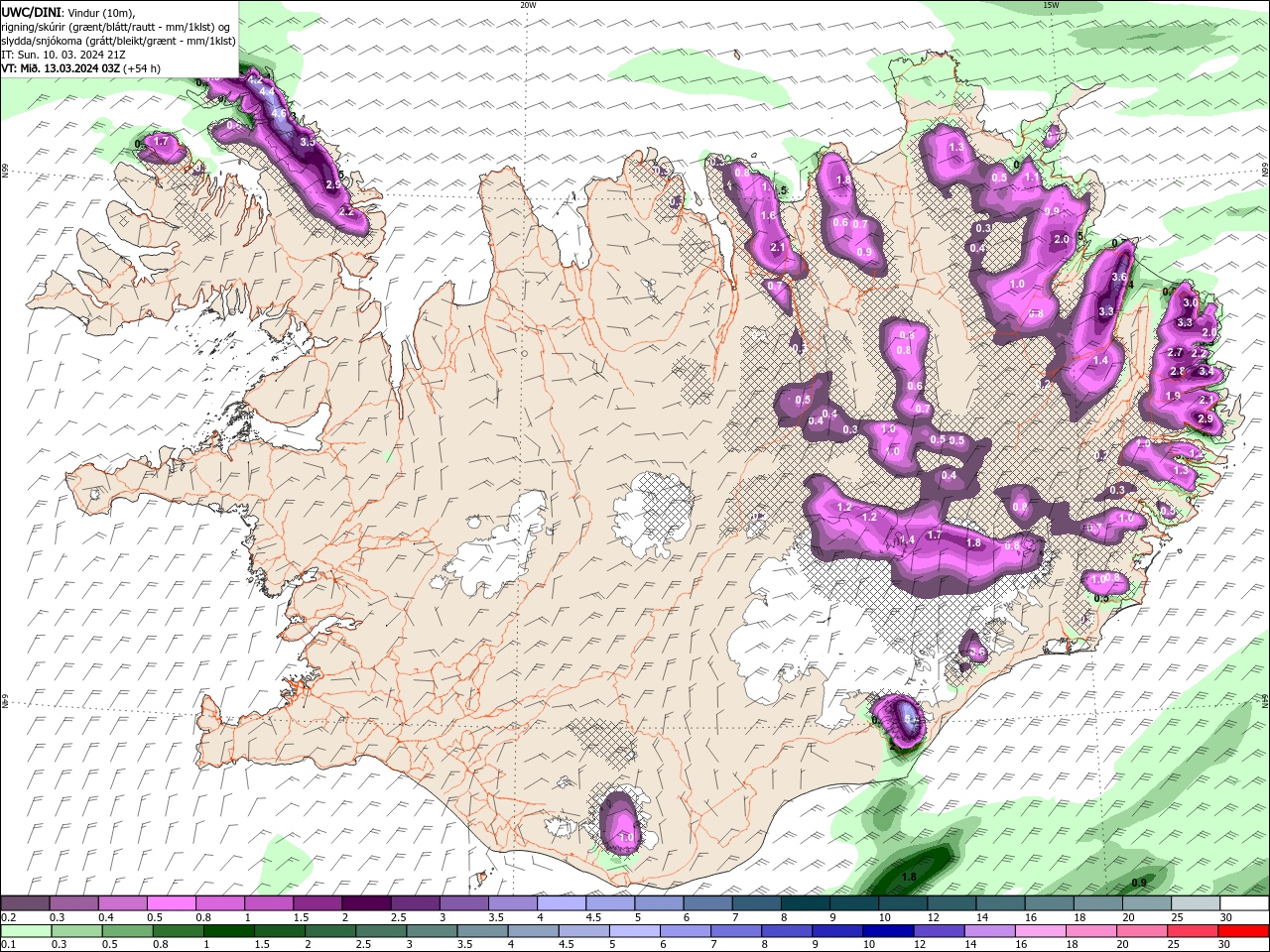This screenshot has width=1270, height=952.
Task: Pick the lilac swatch at 14 in lower legend
Action: 989,931
